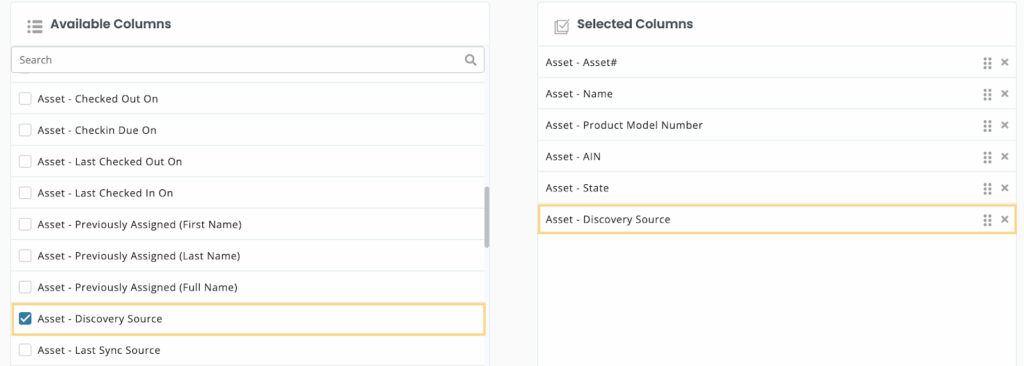Image resolution: width=1024 pixels, height=366 pixels.
Task: Uncheck Asset - Discovery Source checkbox
Action: click(25, 319)
